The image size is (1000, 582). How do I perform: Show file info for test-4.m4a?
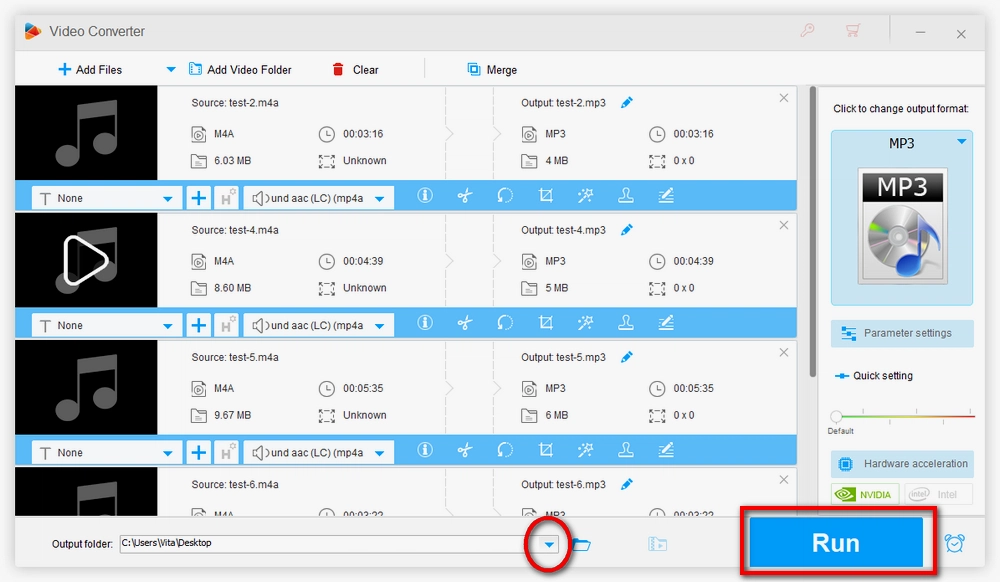425,323
